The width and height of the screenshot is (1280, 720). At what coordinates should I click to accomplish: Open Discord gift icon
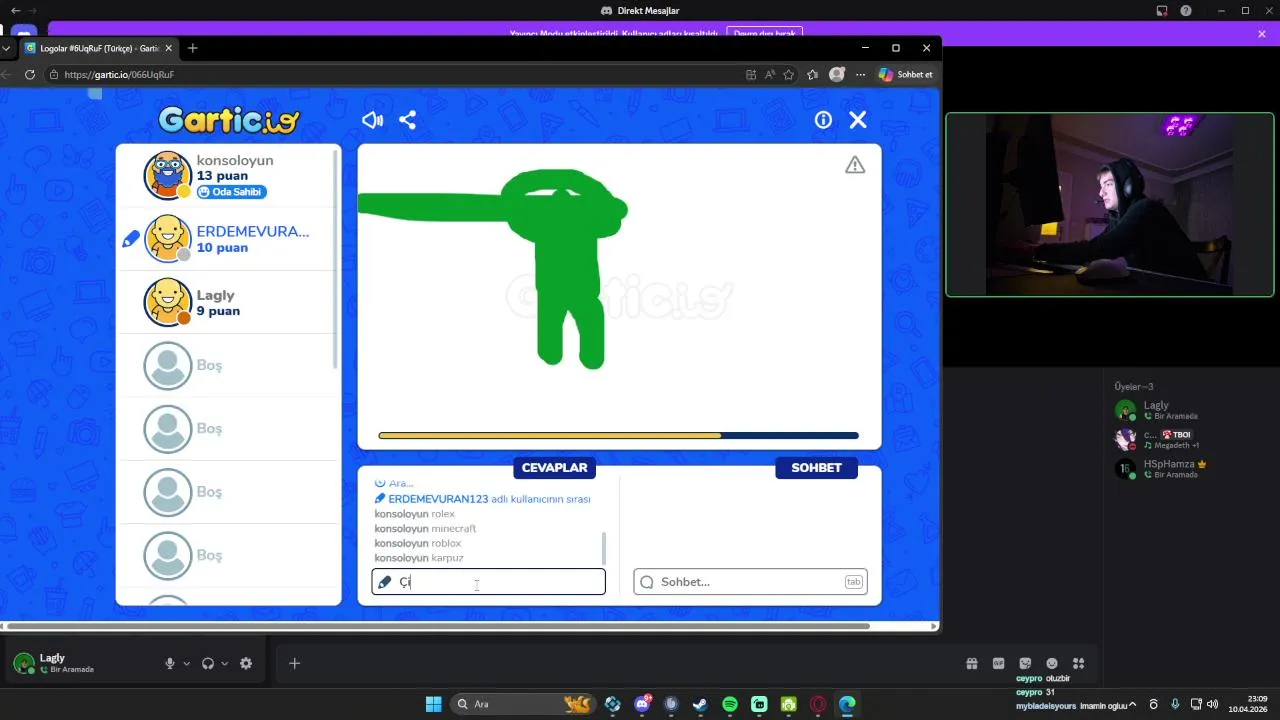pos(972,663)
